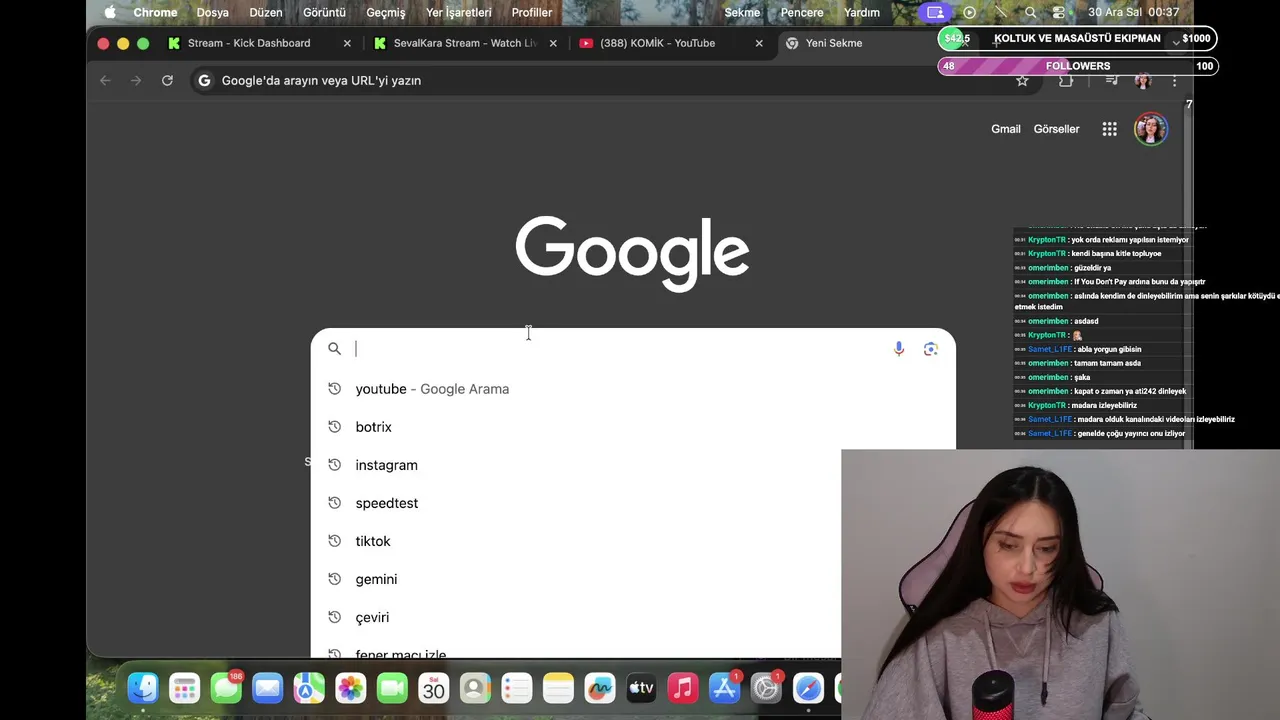Open the Geçmiş menu

[x=386, y=12]
